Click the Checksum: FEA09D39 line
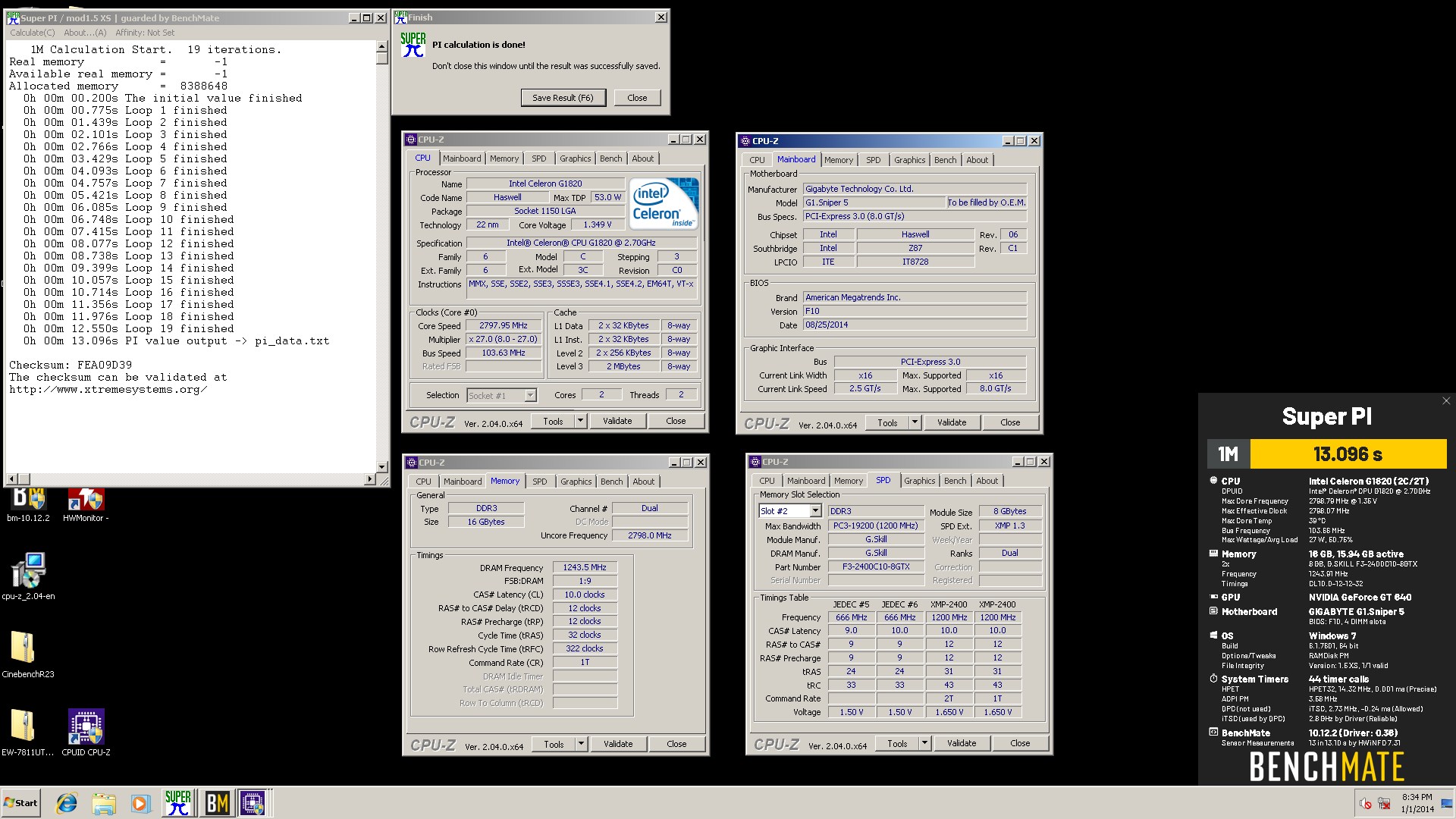 click(71, 365)
